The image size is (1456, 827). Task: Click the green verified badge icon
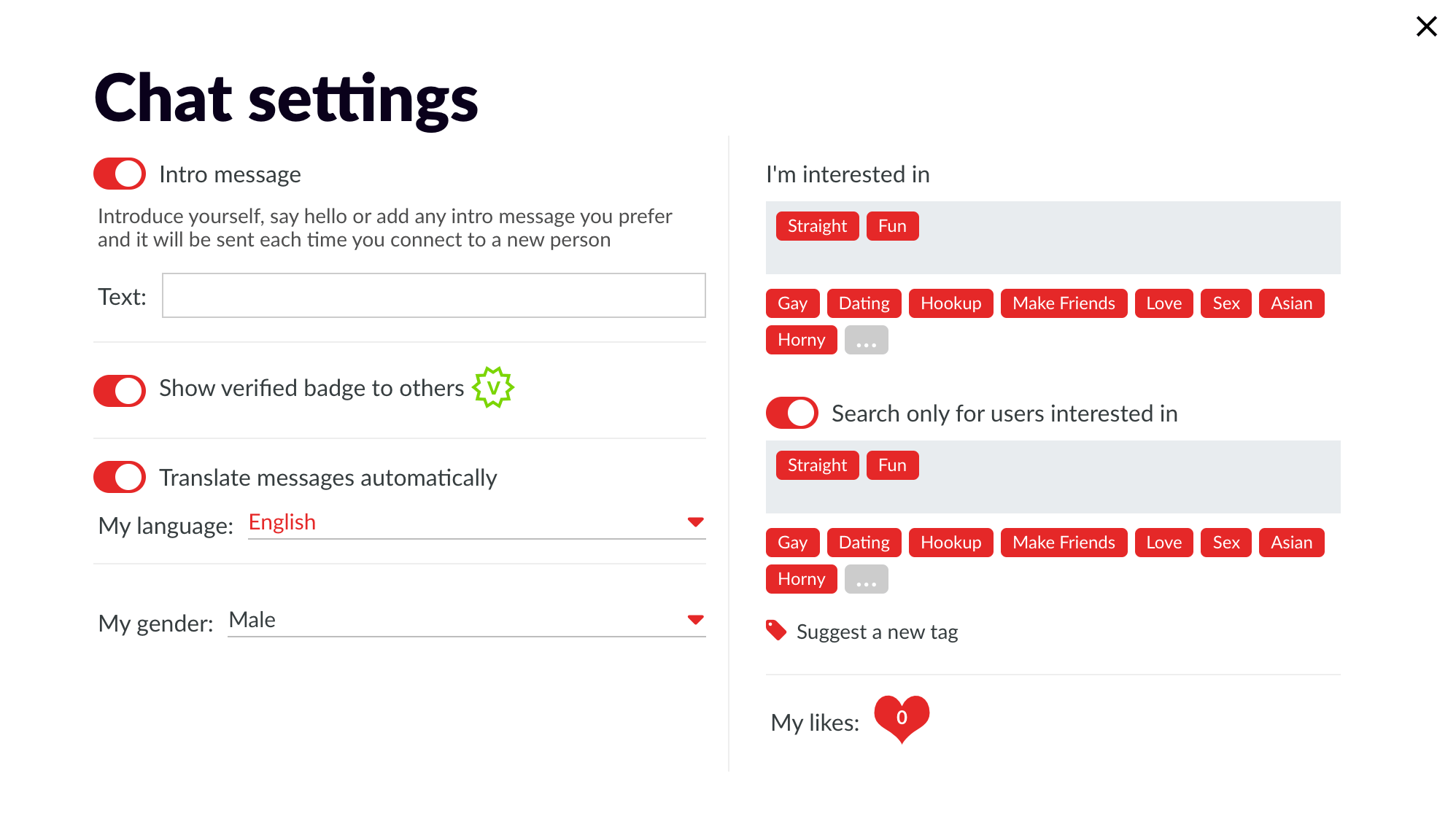493,387
